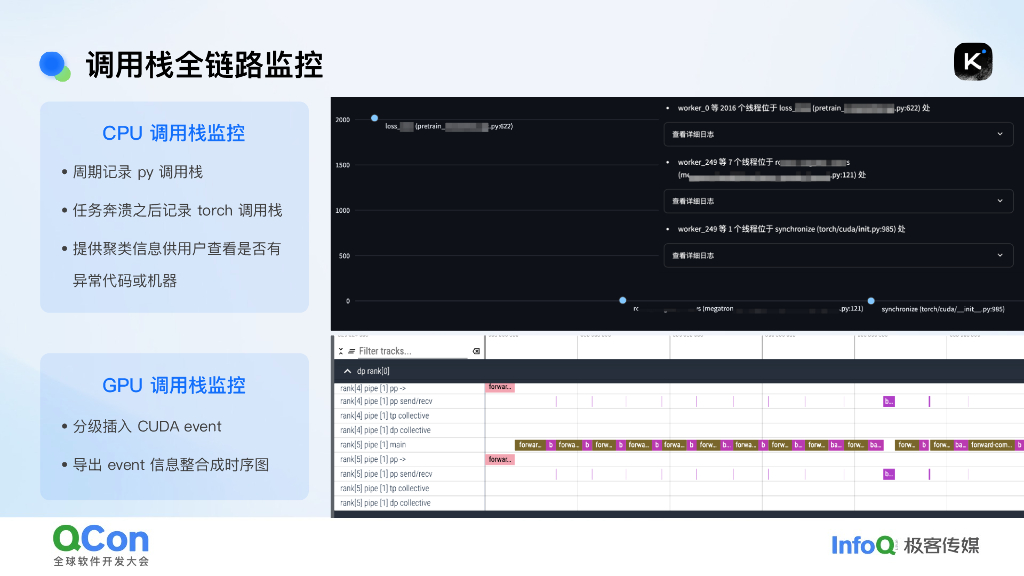Click the K app logo top right
1024x576 pixels.
[x=972, y=61]
